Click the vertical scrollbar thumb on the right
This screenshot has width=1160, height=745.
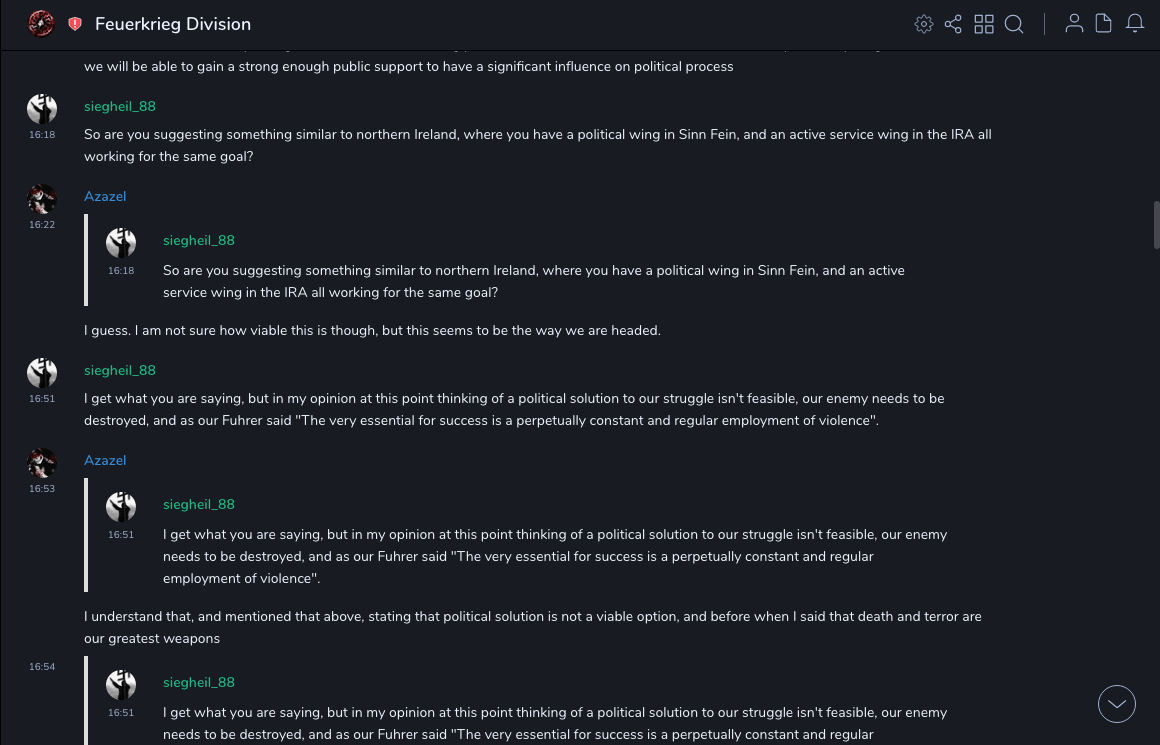(x=1156, y=225)
